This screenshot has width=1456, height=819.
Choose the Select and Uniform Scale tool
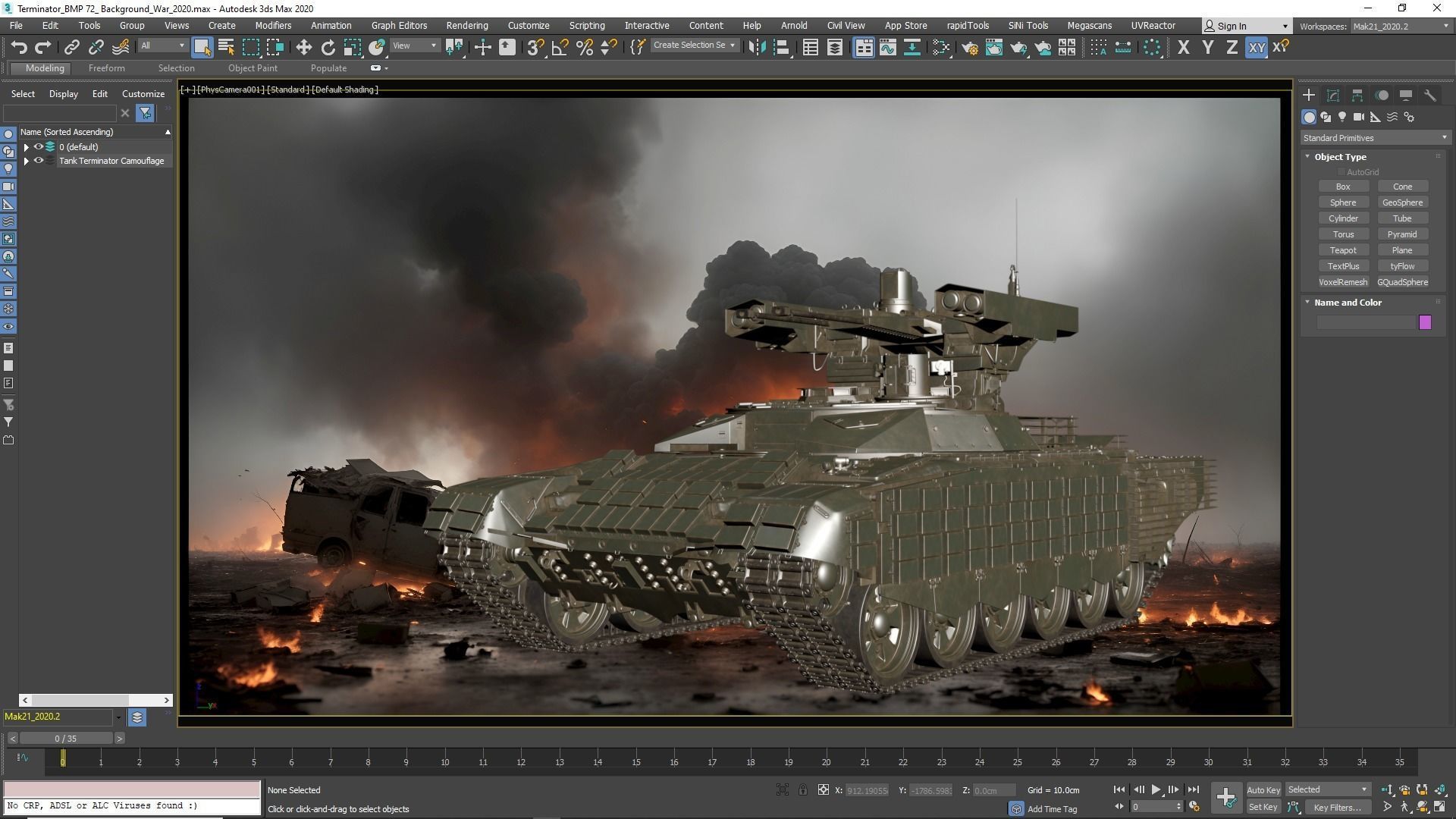(x=352, y=47)
